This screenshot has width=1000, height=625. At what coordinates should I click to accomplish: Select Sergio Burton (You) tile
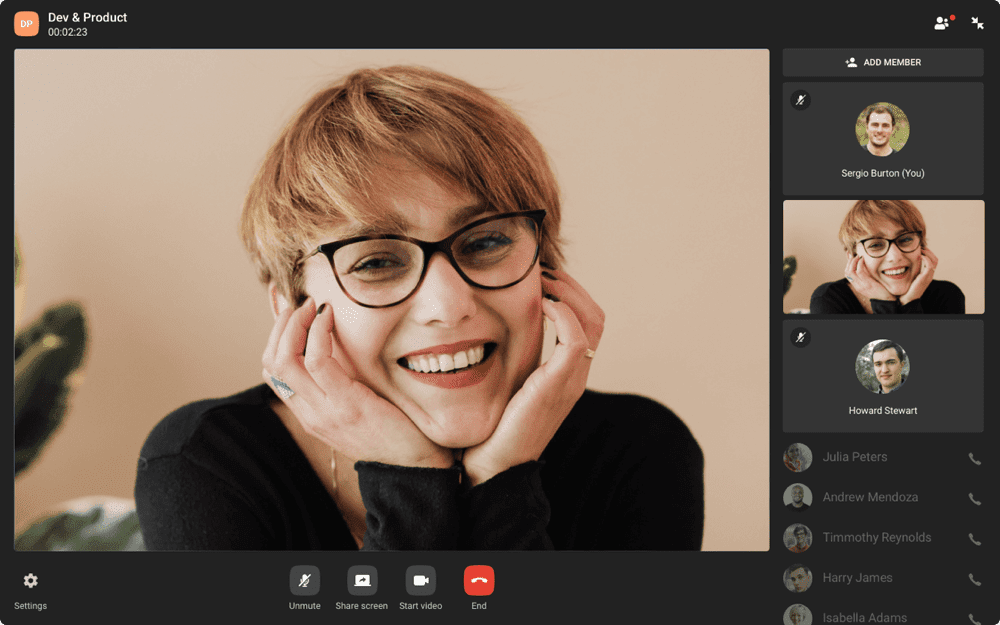(883, 137)
